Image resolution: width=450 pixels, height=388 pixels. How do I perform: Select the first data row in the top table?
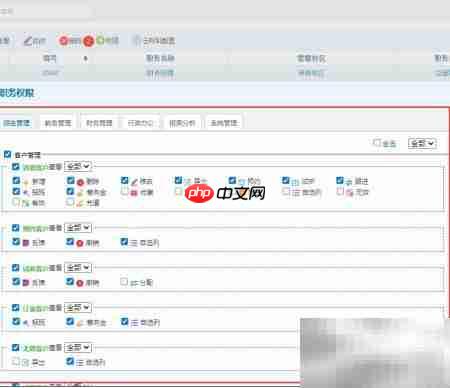225,73
